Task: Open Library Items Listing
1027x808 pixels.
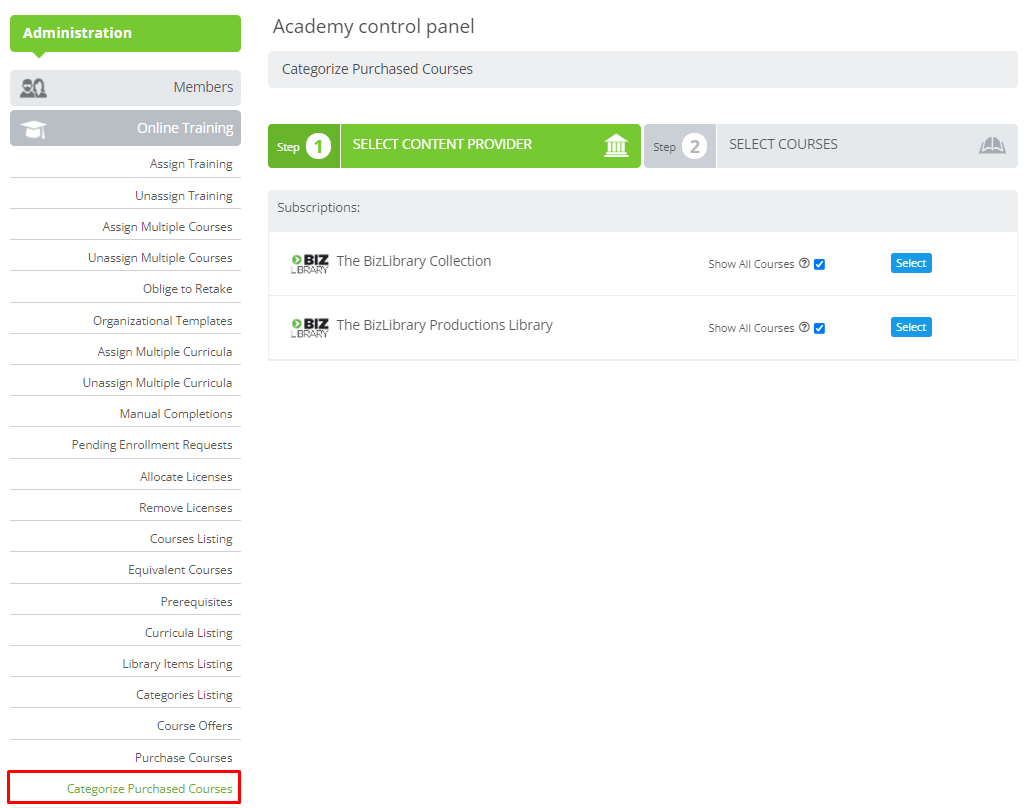Action: click(177, 664)
